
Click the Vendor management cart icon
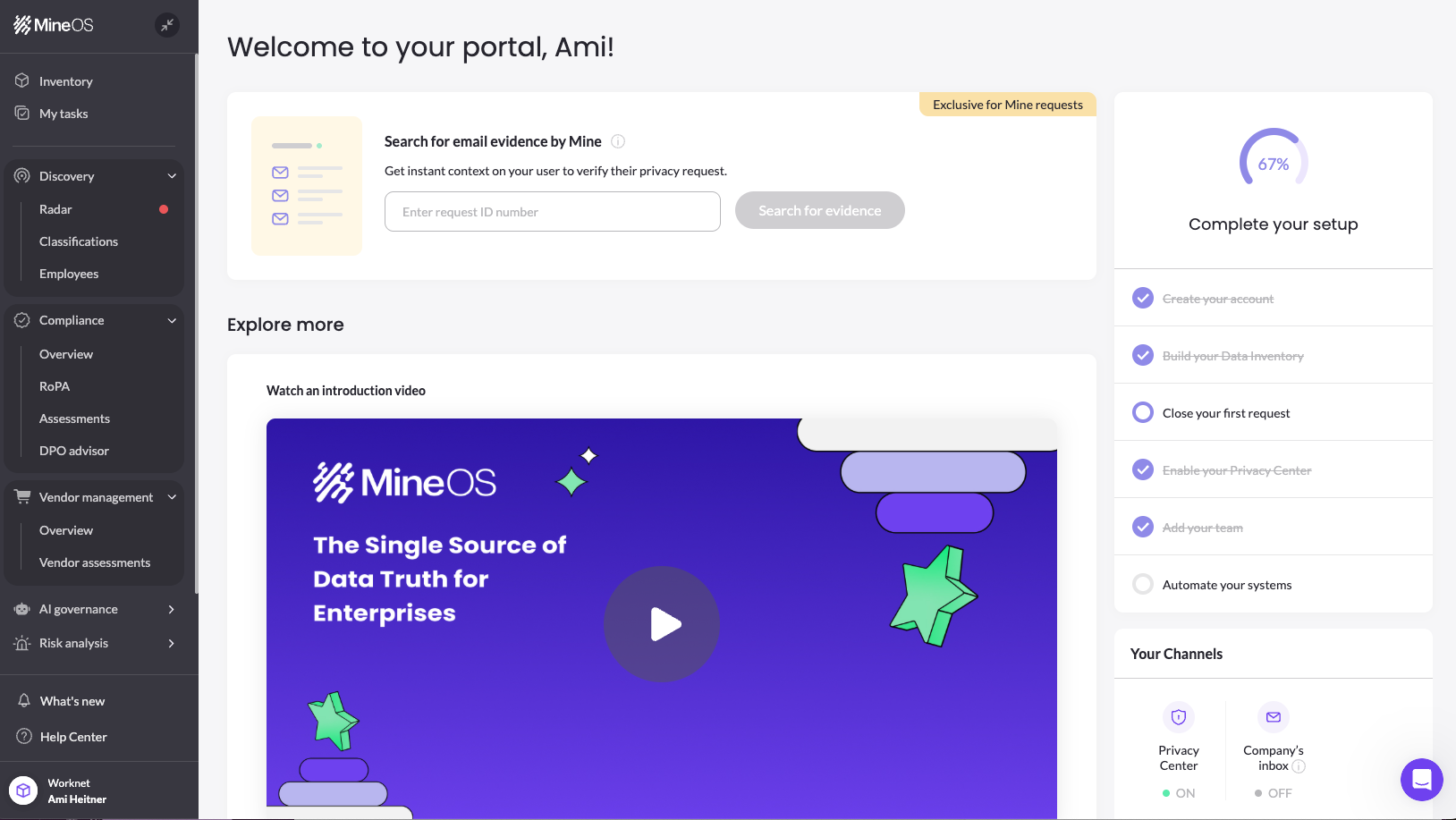(x=22, y=496)
